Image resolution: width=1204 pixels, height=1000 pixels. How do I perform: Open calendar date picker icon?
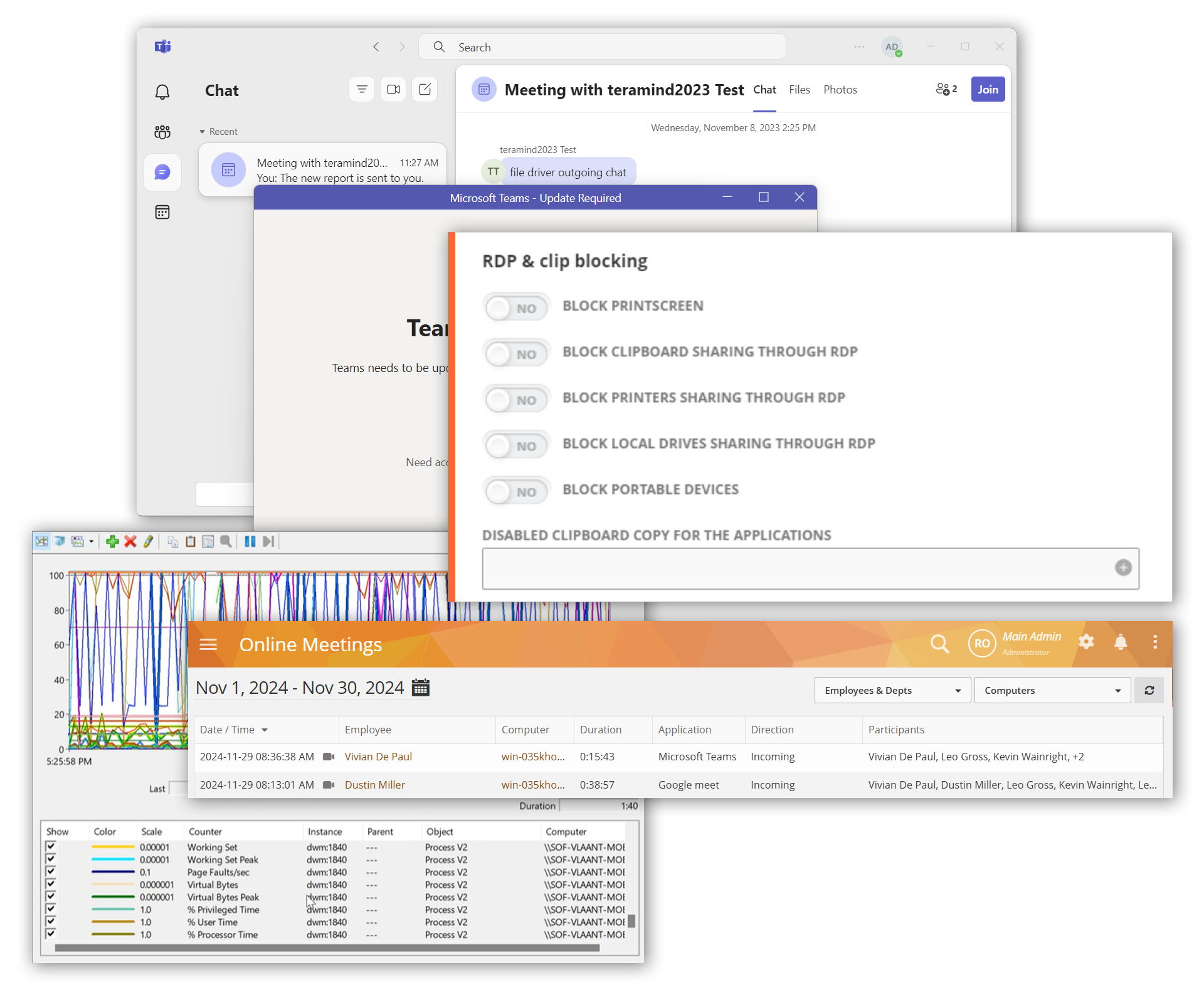point(420,688)
